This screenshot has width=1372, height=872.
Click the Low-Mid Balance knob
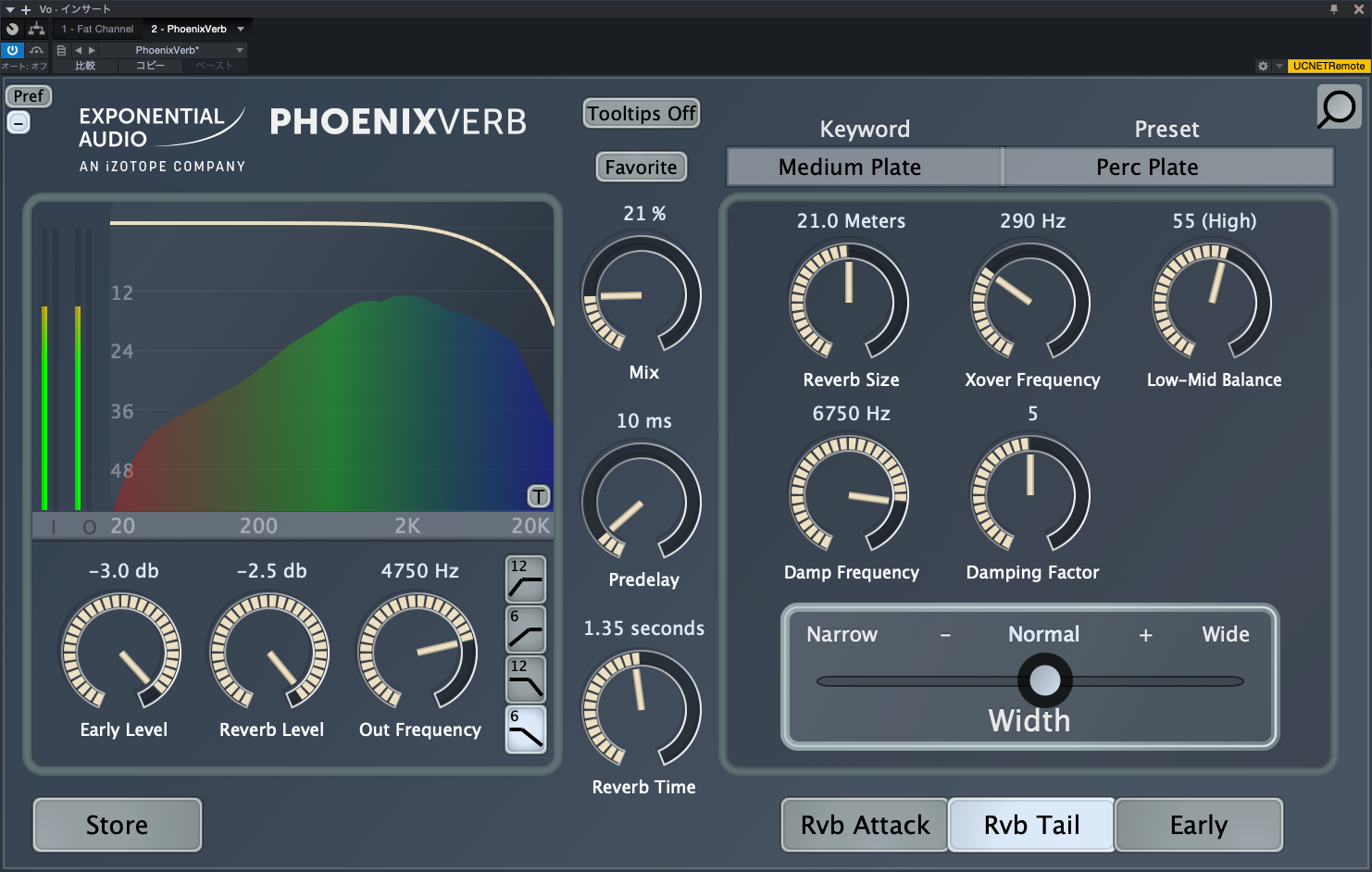(1212, 303)
